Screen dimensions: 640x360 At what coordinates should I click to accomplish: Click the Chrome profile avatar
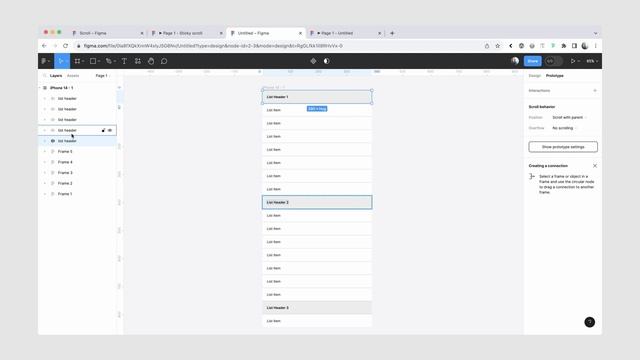click(x=585, y=46)
